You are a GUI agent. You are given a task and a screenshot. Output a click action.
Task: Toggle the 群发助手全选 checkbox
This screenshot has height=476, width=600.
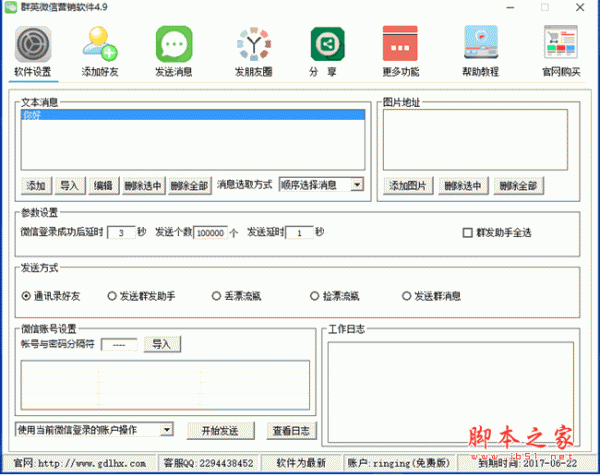(467, 233)
